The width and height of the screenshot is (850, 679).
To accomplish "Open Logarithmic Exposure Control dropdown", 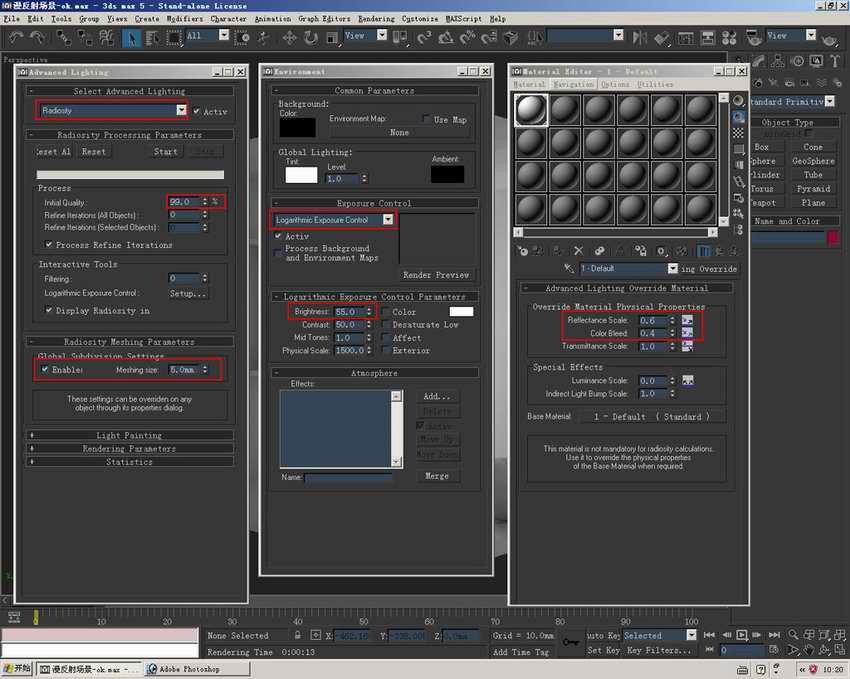I will (x=387, y=219).
